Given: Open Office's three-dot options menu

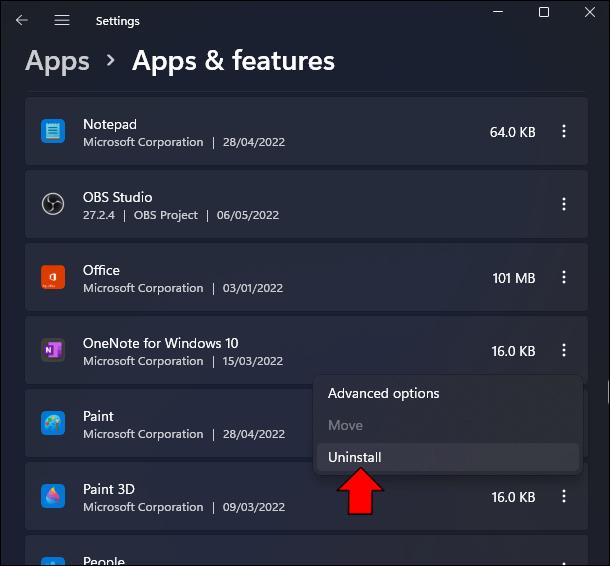Looking at the screenshot, I should click(564, 277).
